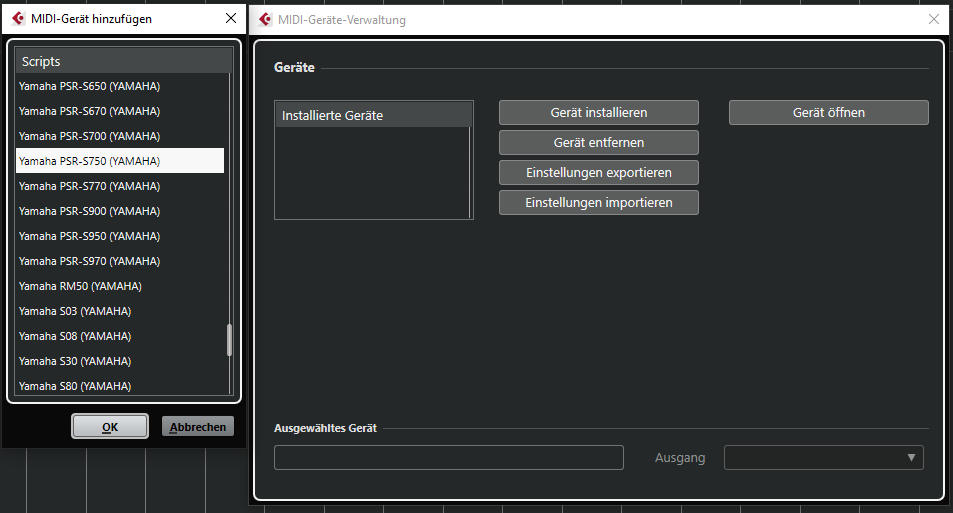The height and width of the screenshot is (513, 953).
Task: Close the MIDI-Gerät hinzufügen dialog
Action: tap(231, 18)
